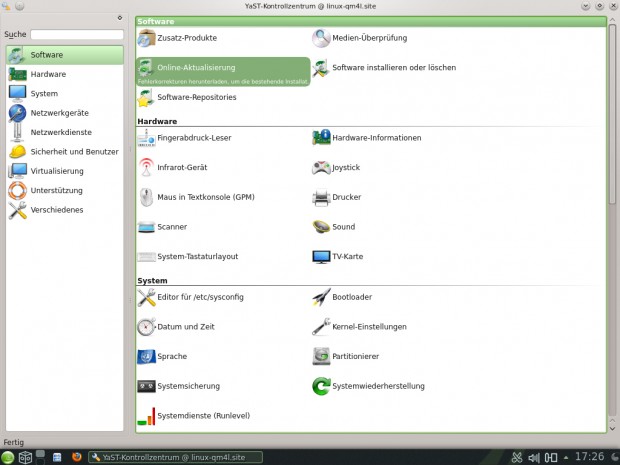The image size is (620, 465).
Task: Select Hardware category in sidebar
Action: click(x=65, y=74)
